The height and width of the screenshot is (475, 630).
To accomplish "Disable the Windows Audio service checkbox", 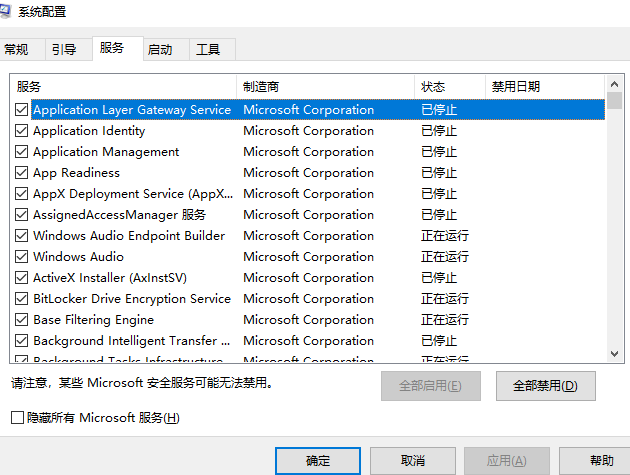I will [x=22, y=257].
